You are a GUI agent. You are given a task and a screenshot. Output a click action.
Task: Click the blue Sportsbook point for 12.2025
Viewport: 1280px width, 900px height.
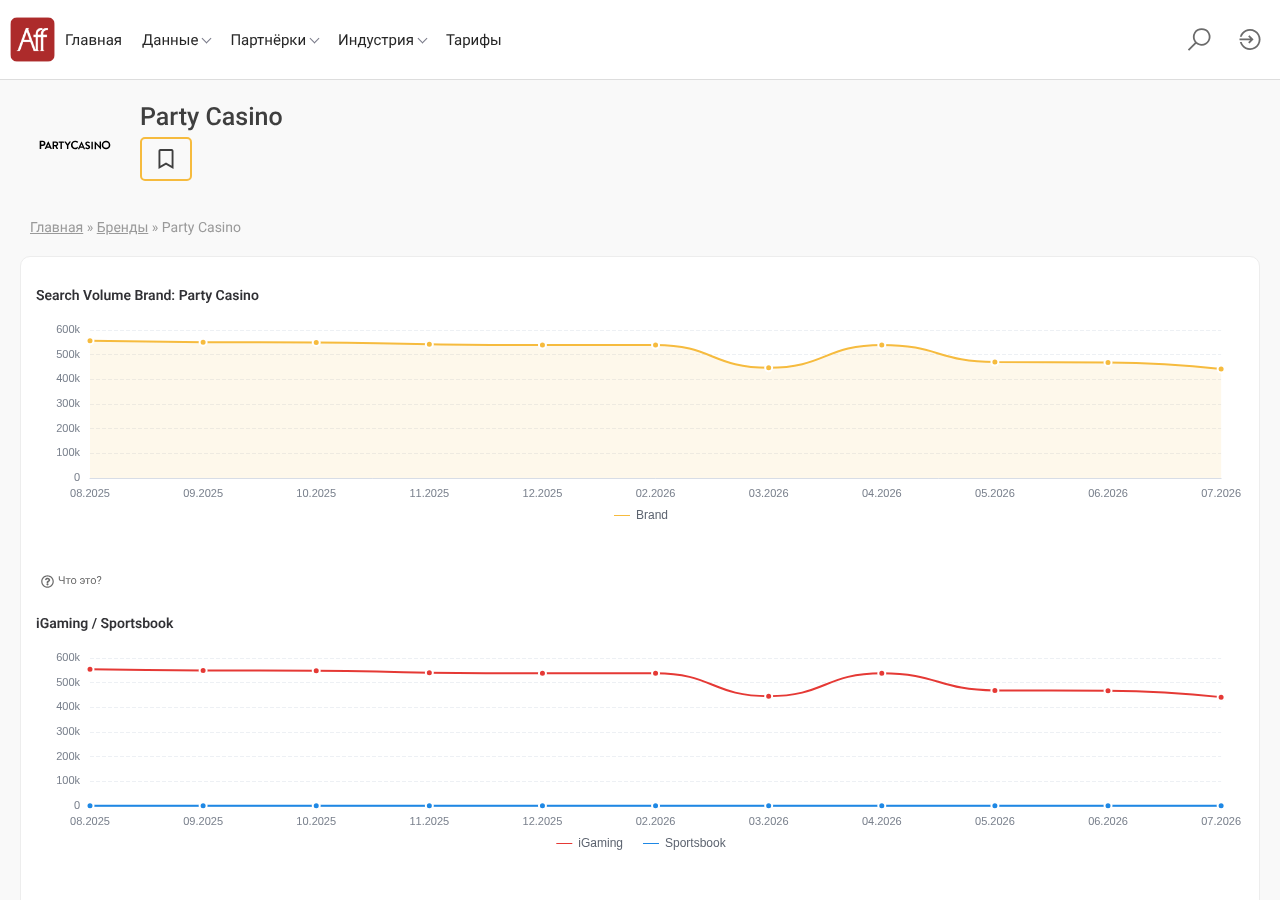point(543,805)
